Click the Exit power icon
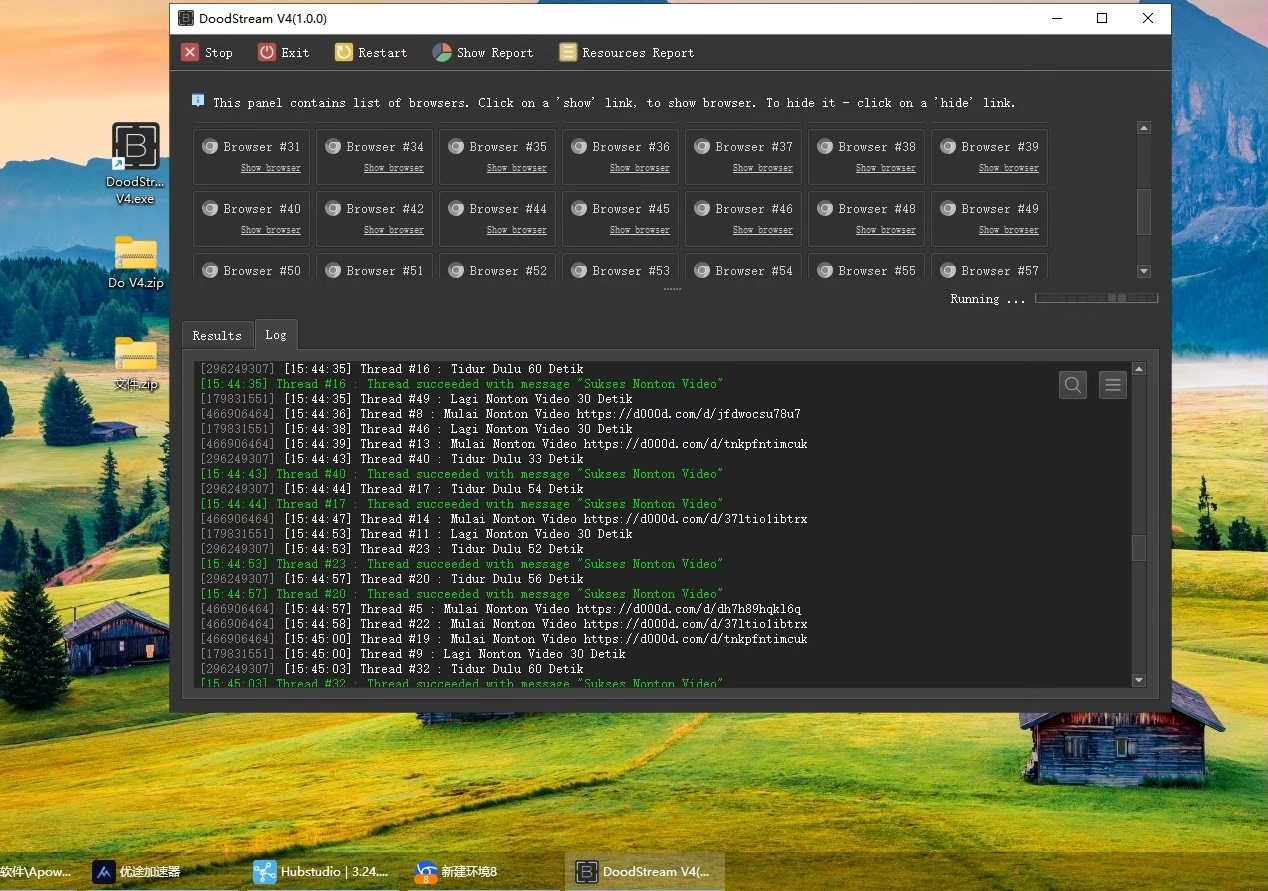Screen dimensions: 1268x891 coord(267,53)
